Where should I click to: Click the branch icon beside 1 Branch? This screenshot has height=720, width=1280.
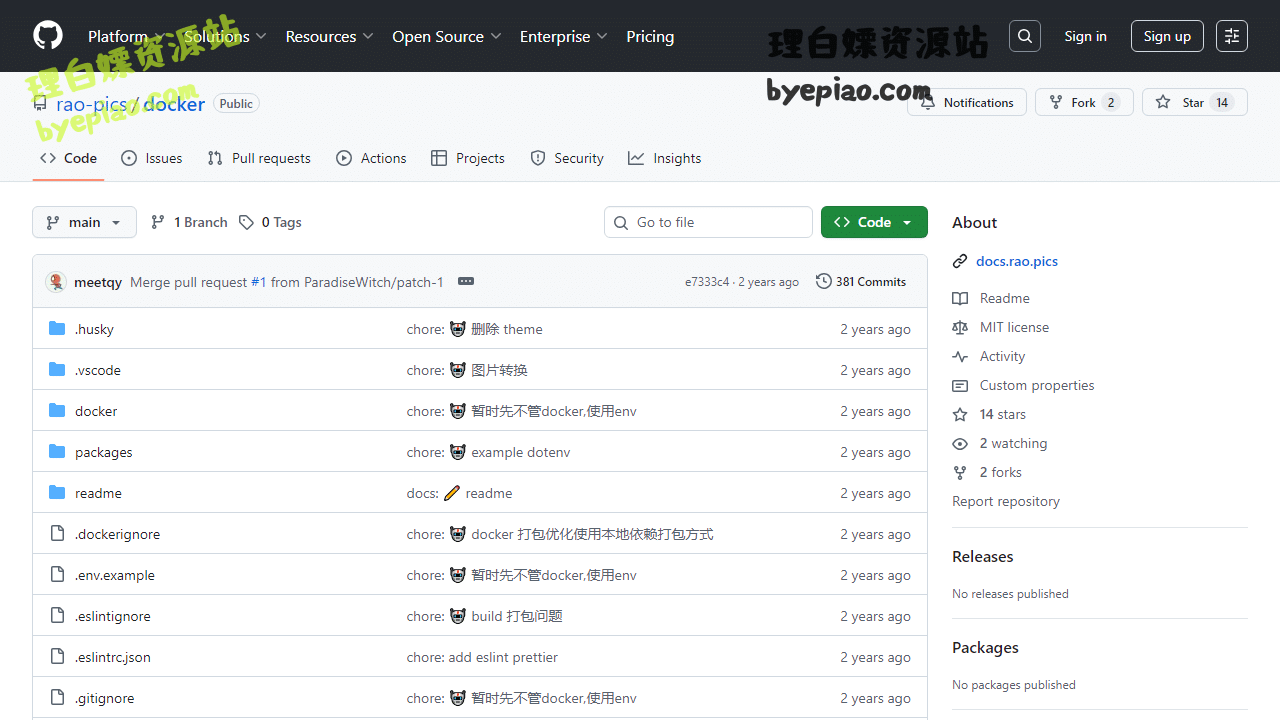point(158,222)
